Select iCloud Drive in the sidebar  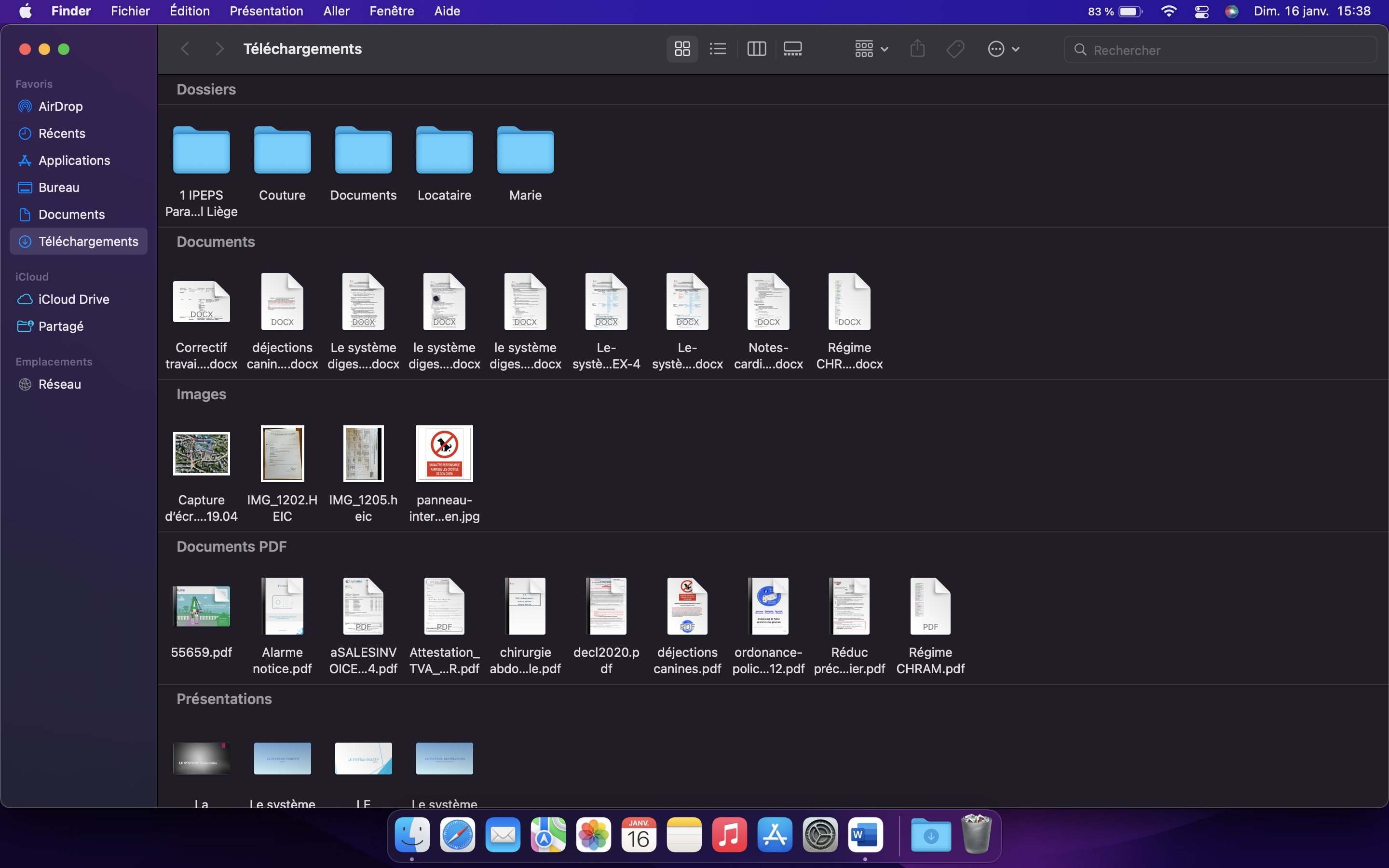(x=73, y=299)
